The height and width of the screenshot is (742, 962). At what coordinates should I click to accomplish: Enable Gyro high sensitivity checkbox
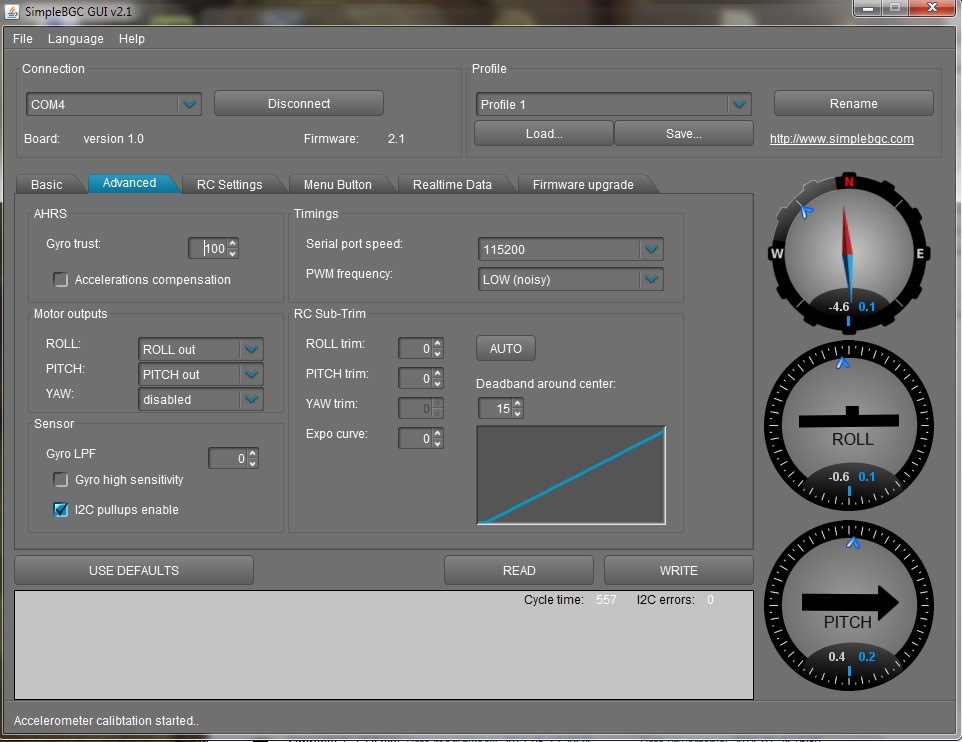click(x=61, y=480)
